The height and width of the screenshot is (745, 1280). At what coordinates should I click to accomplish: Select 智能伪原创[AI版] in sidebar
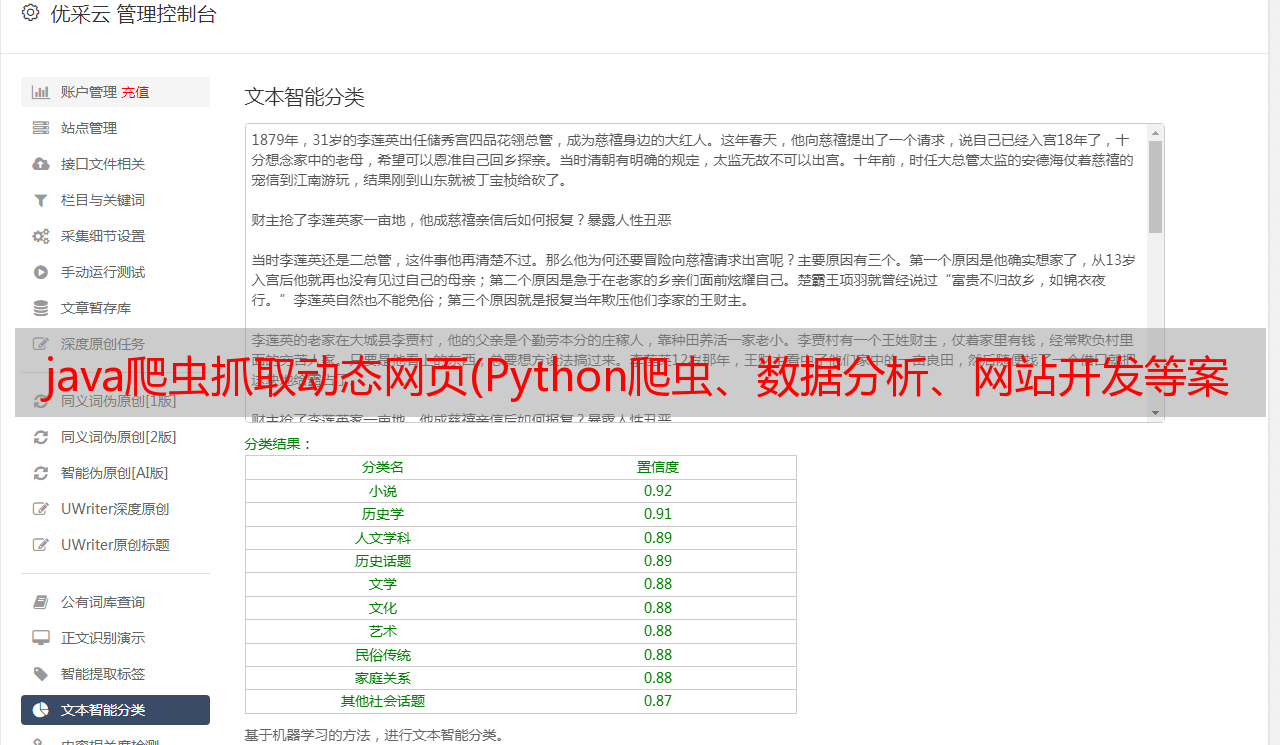coord(114,473)
